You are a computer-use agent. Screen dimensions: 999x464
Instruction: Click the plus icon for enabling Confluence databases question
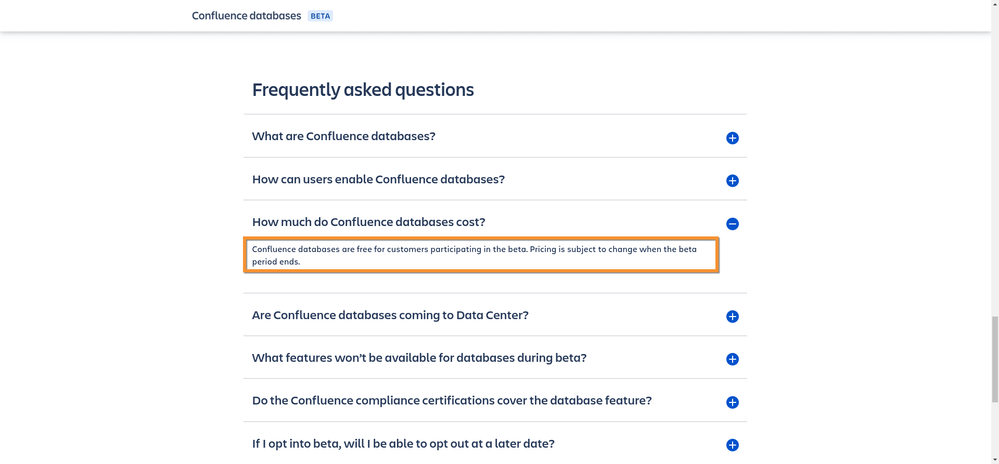click(x=732, y=181)
